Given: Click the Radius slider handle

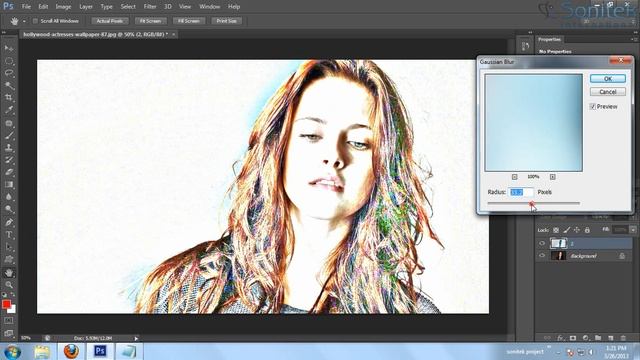Looking at the screenshot, I should click(x=531, y=204).
